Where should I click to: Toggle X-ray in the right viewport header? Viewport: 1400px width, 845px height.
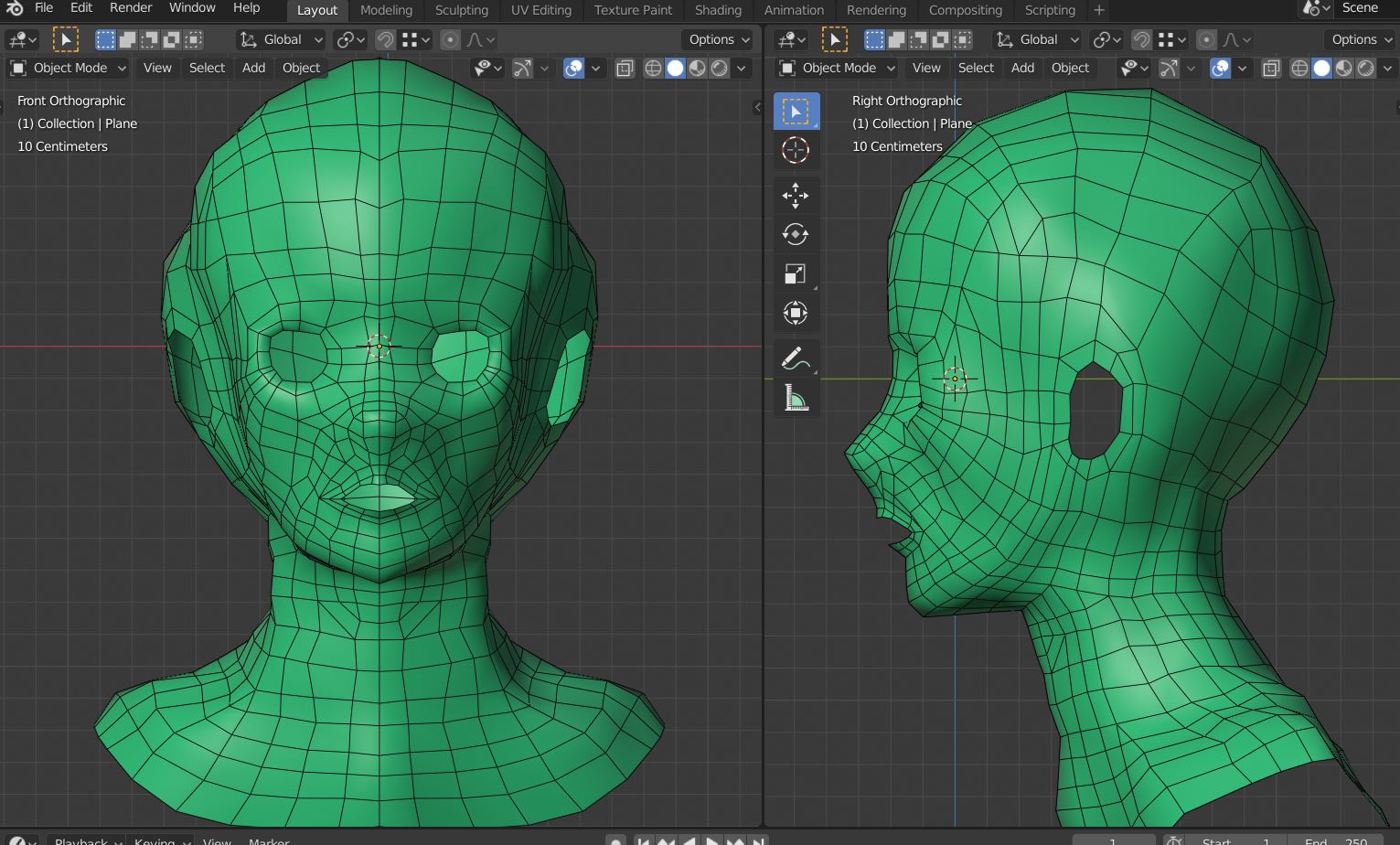[x=1270, y=69]
